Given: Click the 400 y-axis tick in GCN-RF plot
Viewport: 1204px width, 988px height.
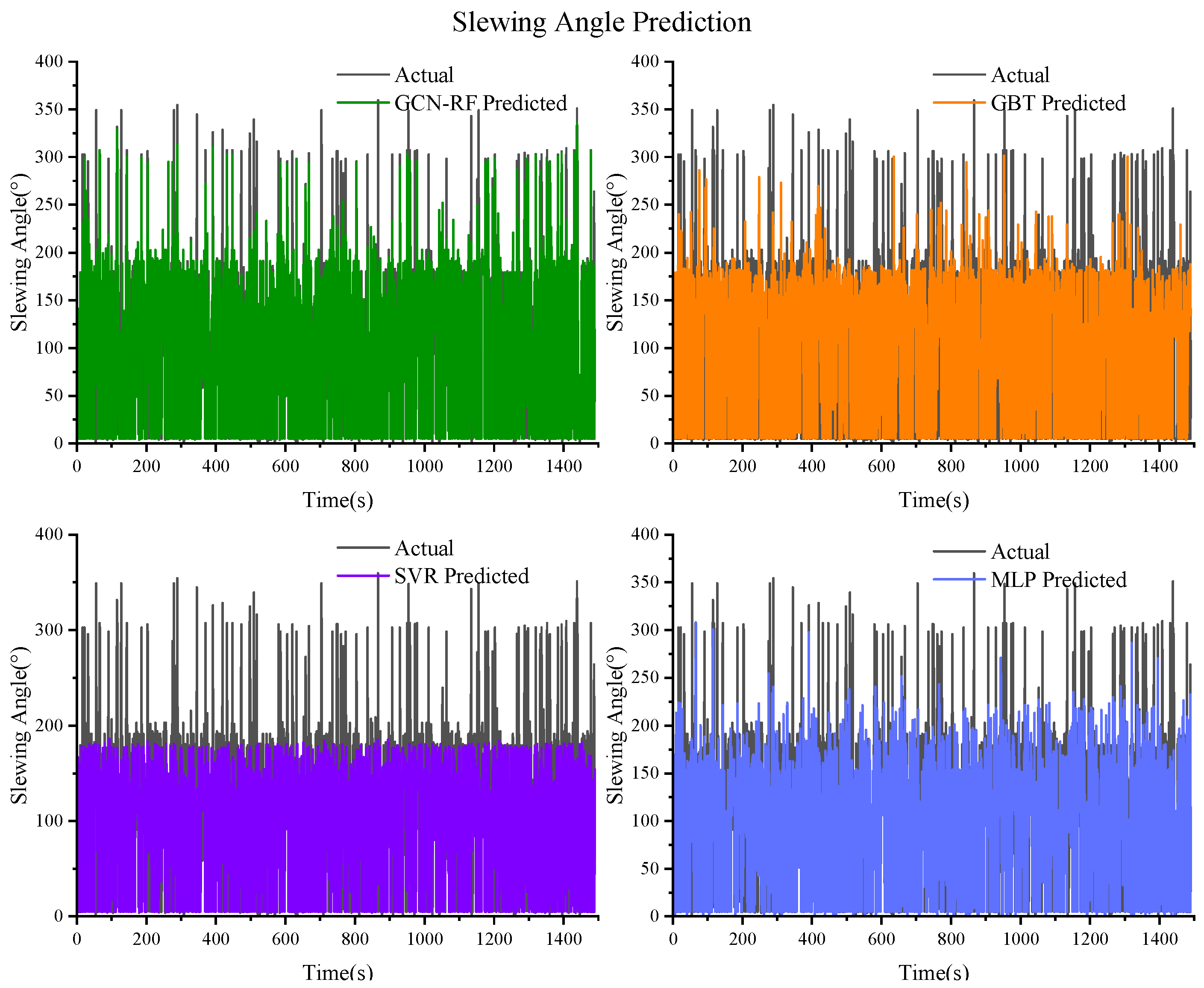Looking at the screenshot, I should coord(50,62).
